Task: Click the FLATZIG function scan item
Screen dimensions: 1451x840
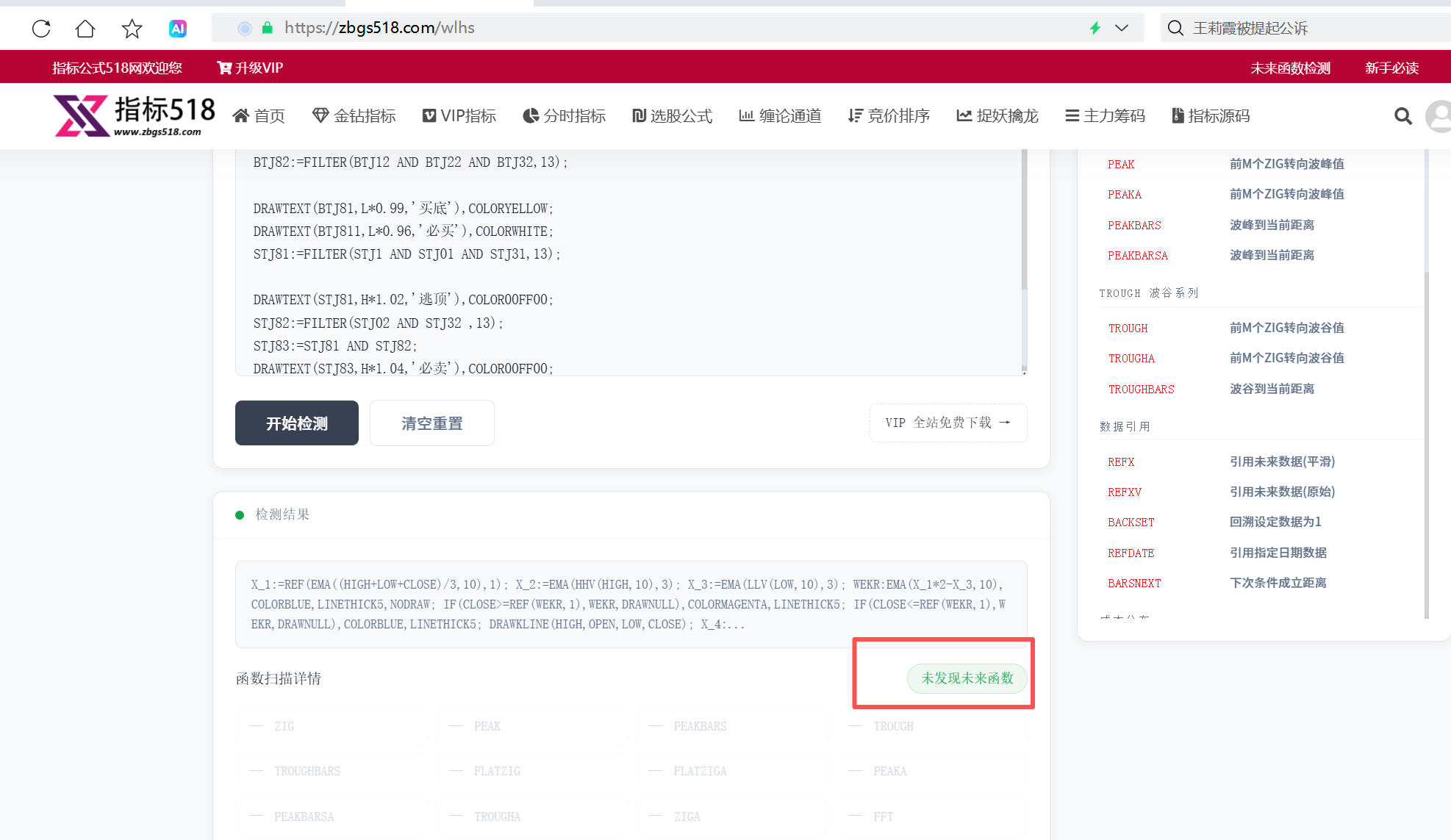Action: (532, 771)
